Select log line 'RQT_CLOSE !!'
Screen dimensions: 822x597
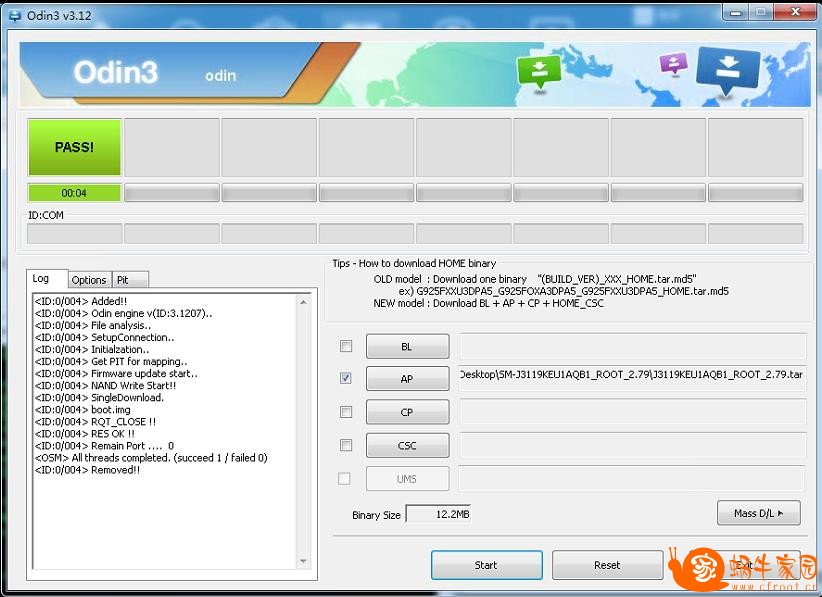coord(95,422)
